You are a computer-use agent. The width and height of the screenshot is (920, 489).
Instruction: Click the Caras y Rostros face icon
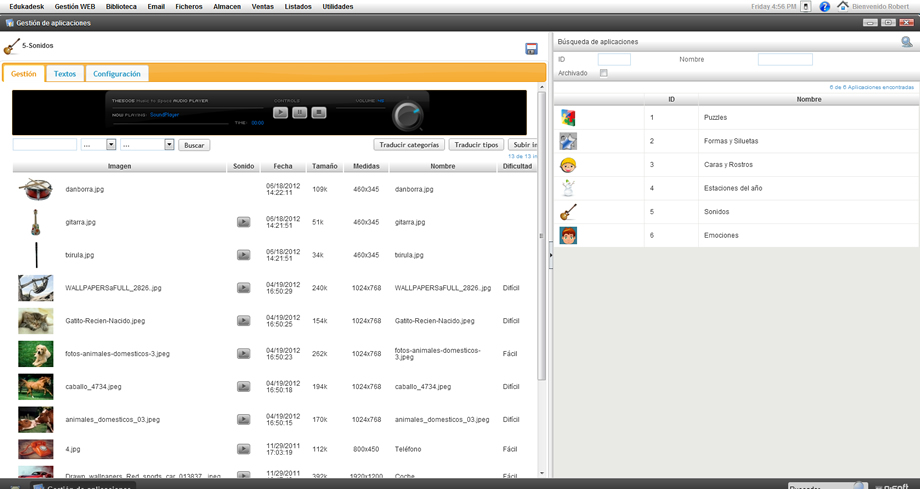click(568, 165)
